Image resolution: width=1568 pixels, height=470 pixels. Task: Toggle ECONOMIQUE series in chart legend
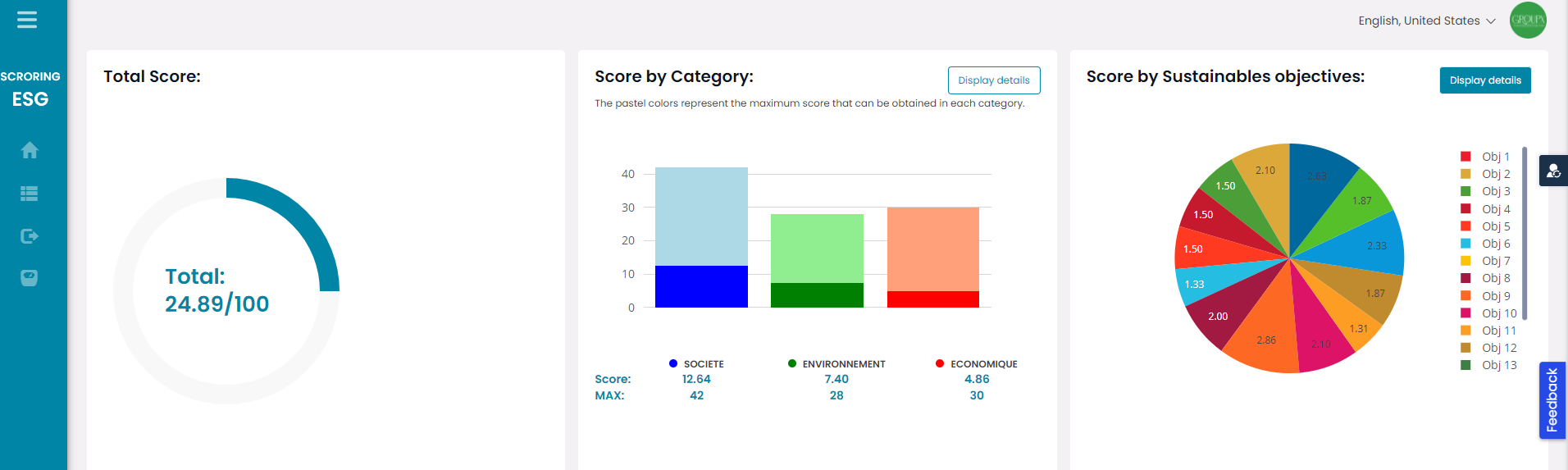(x=976, y=364)
